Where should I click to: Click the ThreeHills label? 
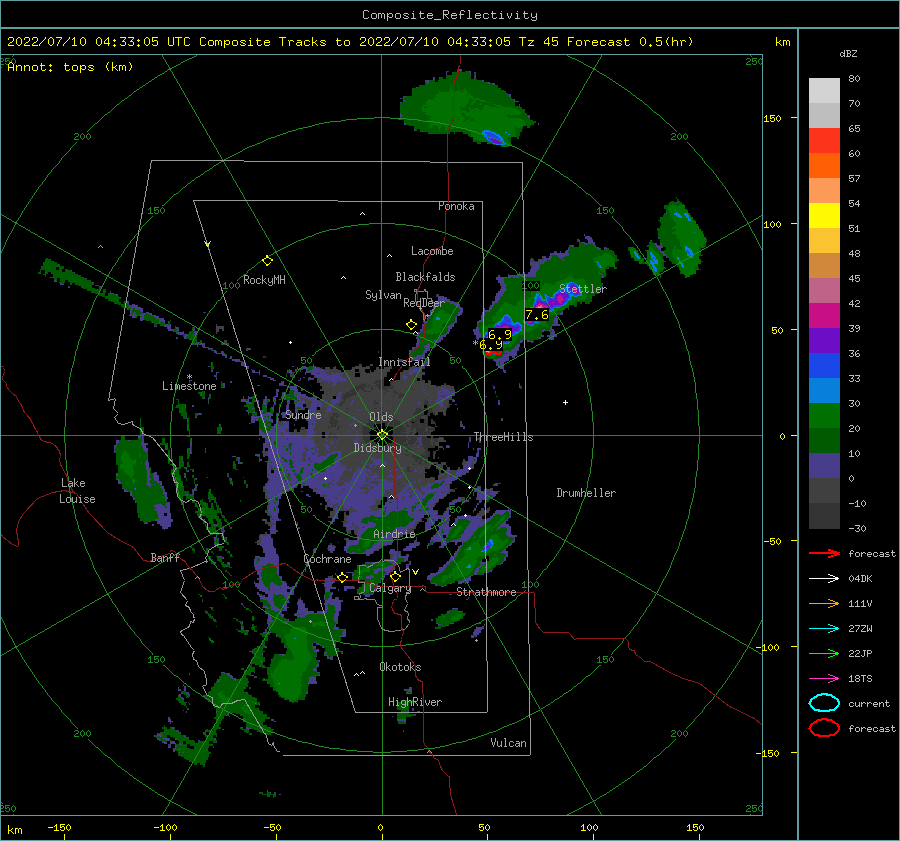click(503, 437)
